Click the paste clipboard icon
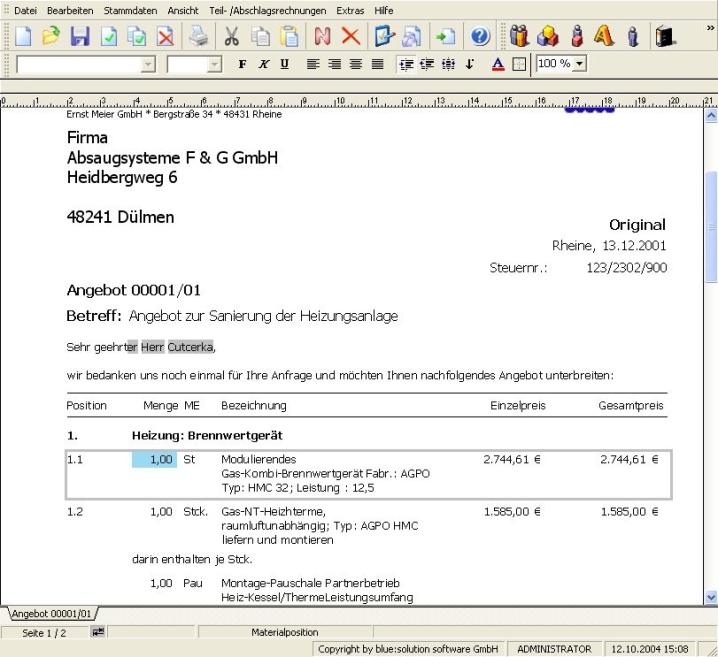The height and width of the screenshot is (657, 718). tap(290, 37)
